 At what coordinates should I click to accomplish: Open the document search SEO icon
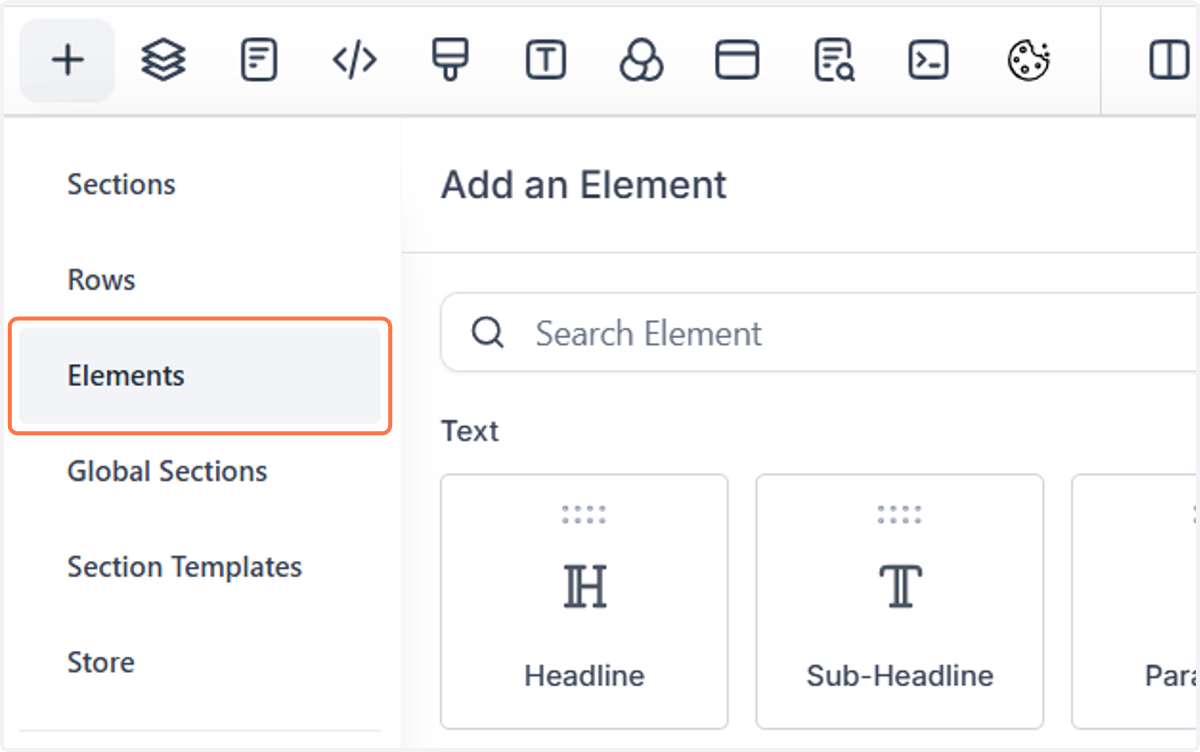click(833, 61)
